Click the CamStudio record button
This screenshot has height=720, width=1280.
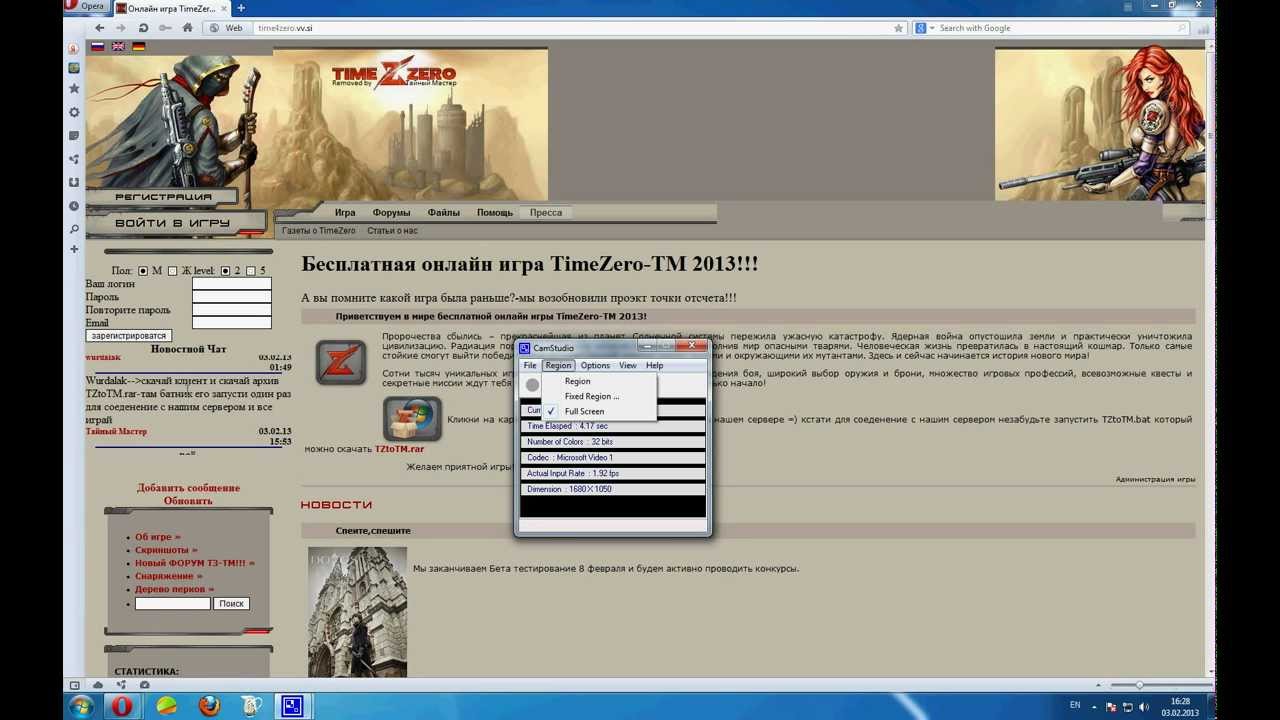point(533,384)
